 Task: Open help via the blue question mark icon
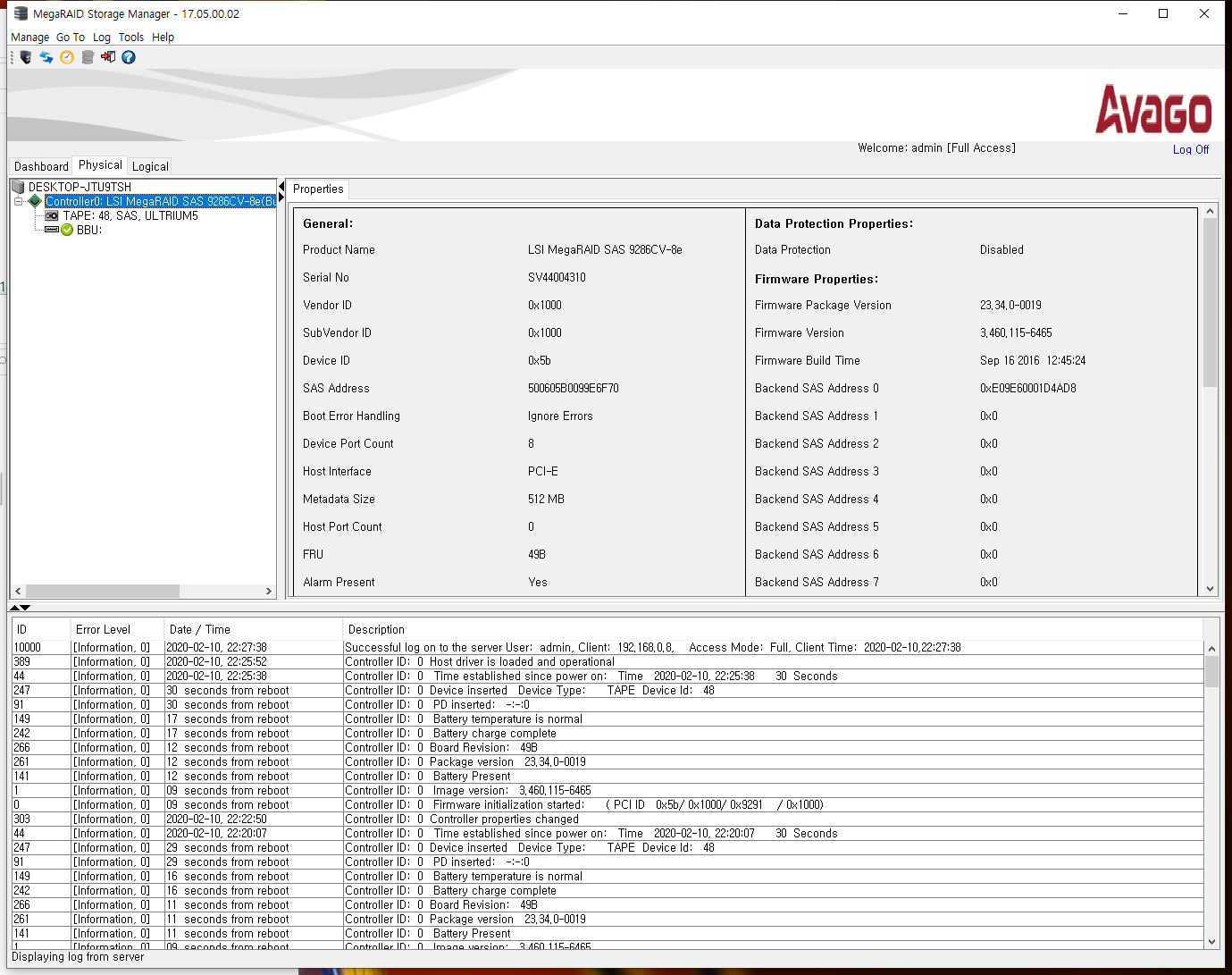129,57
